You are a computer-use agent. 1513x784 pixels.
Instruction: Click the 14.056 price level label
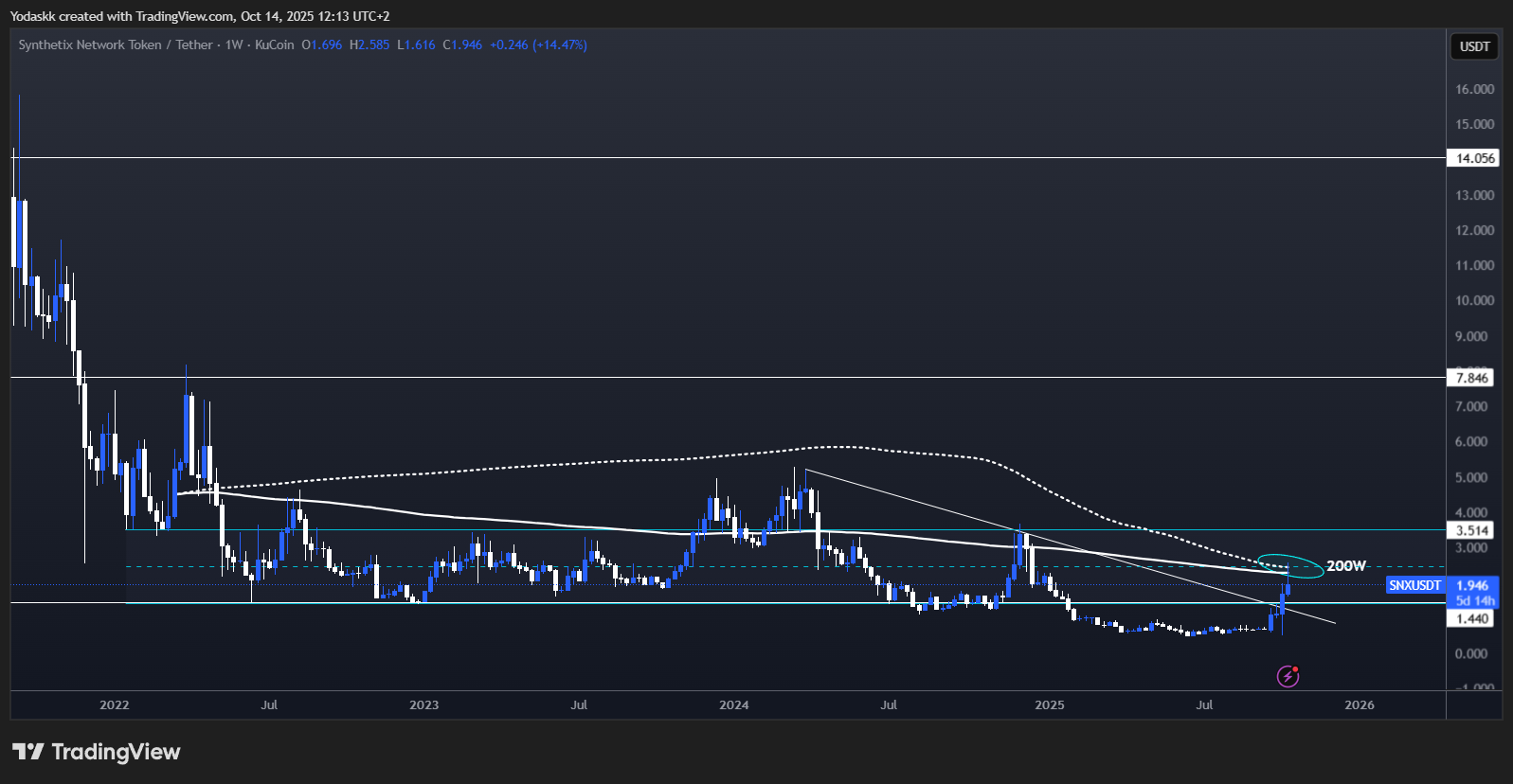[x=1473, y=158]
